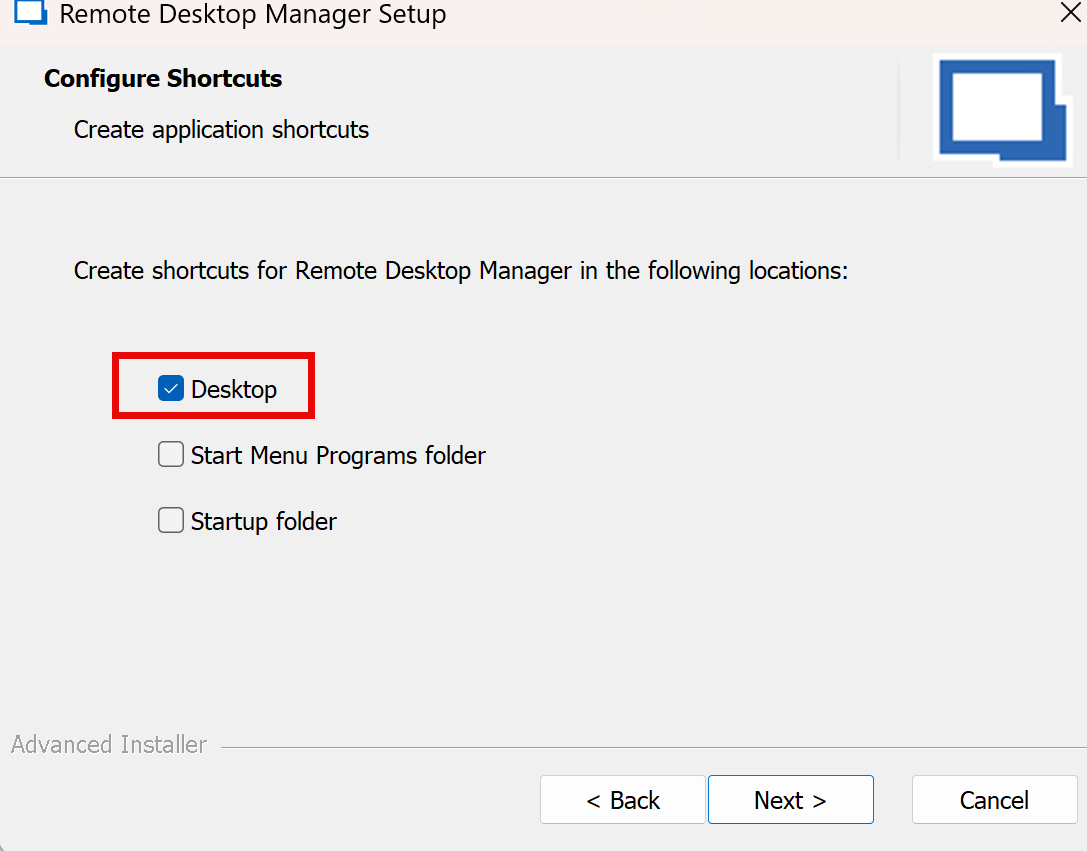1087x851 pixels.
Task: Tick the Startup folder checkbox
Action: (x=171, y=521)
